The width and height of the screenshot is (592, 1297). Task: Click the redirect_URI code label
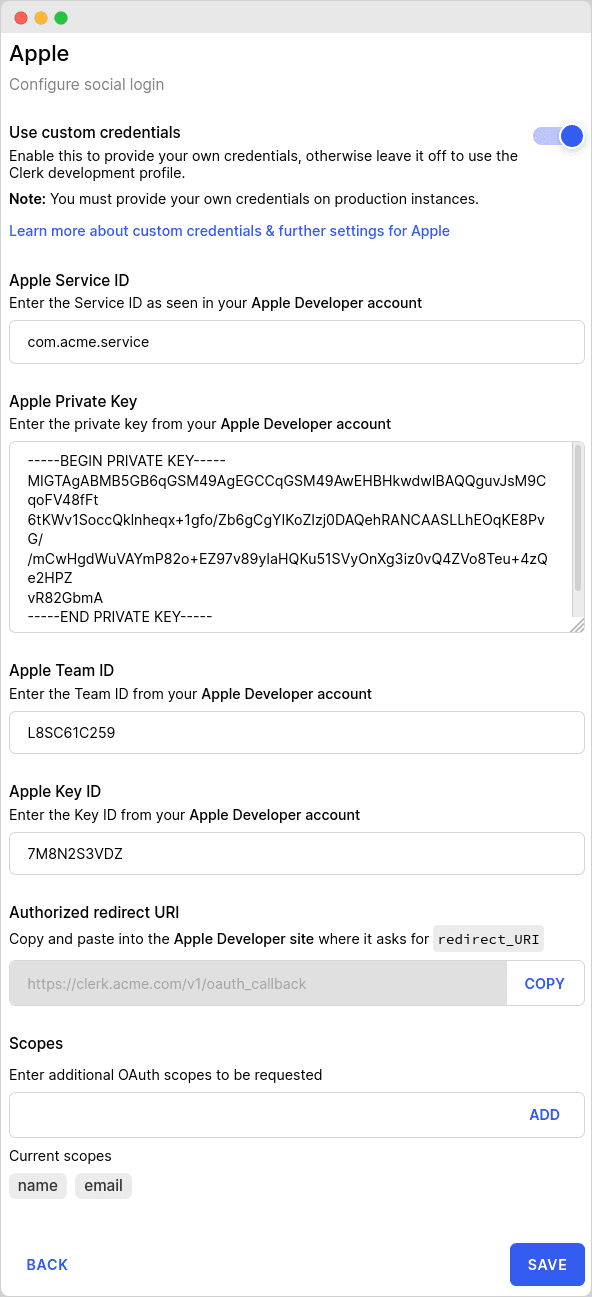[490, 939]
